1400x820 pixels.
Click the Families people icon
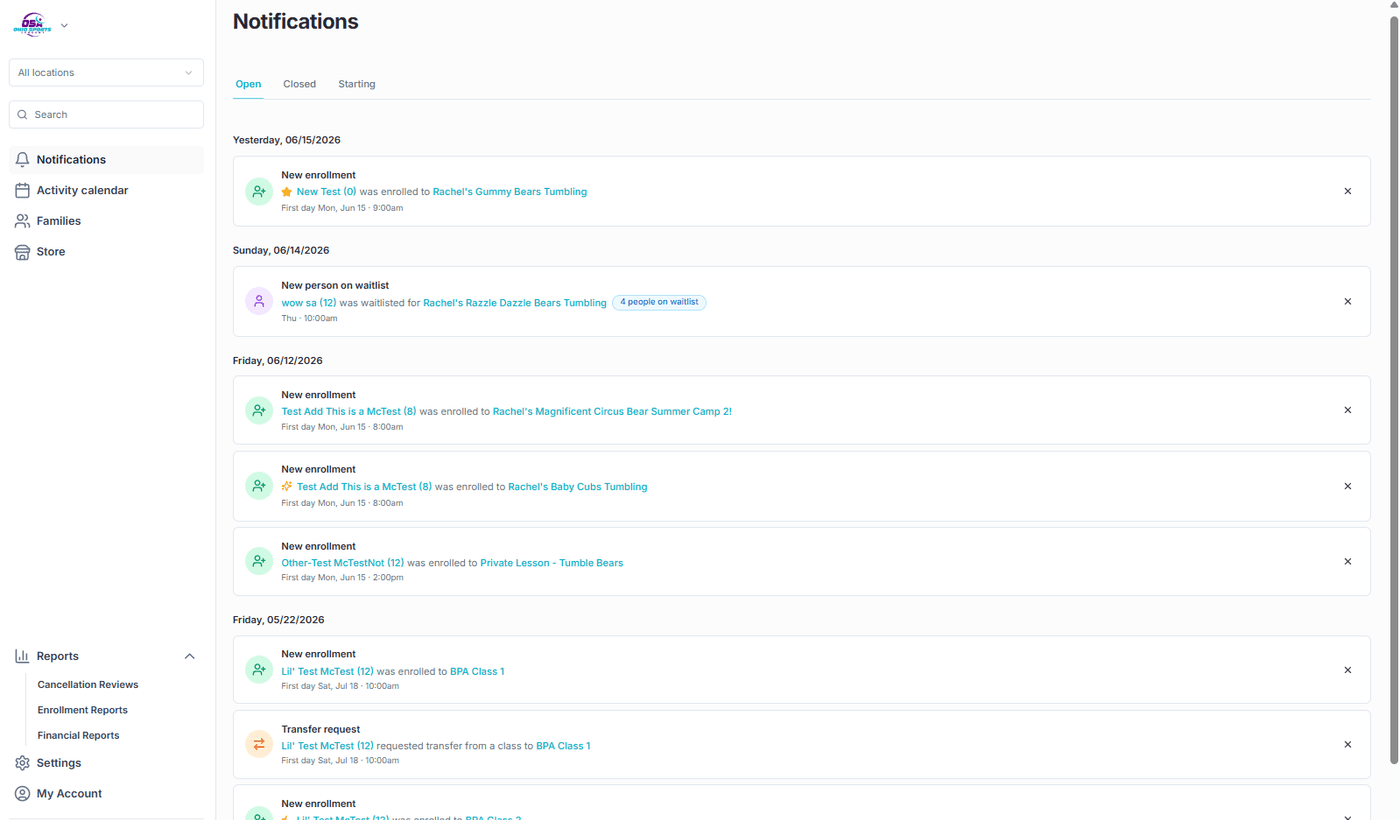click(22, 221)
